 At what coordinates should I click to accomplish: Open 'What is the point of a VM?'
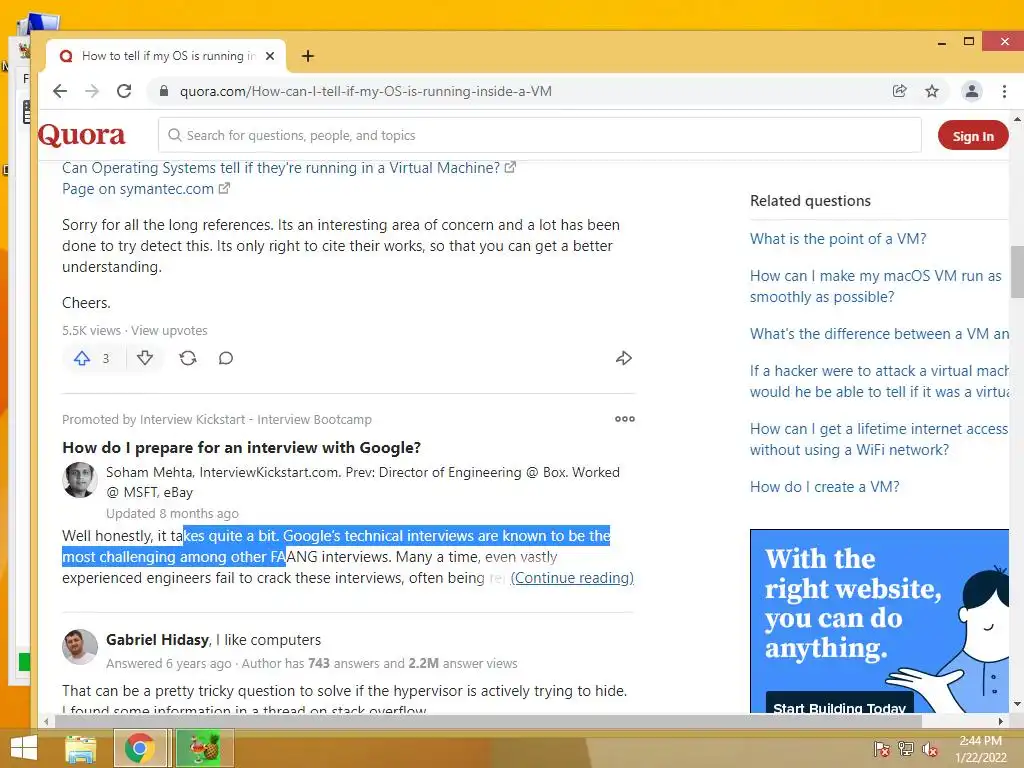pos(838,239)
